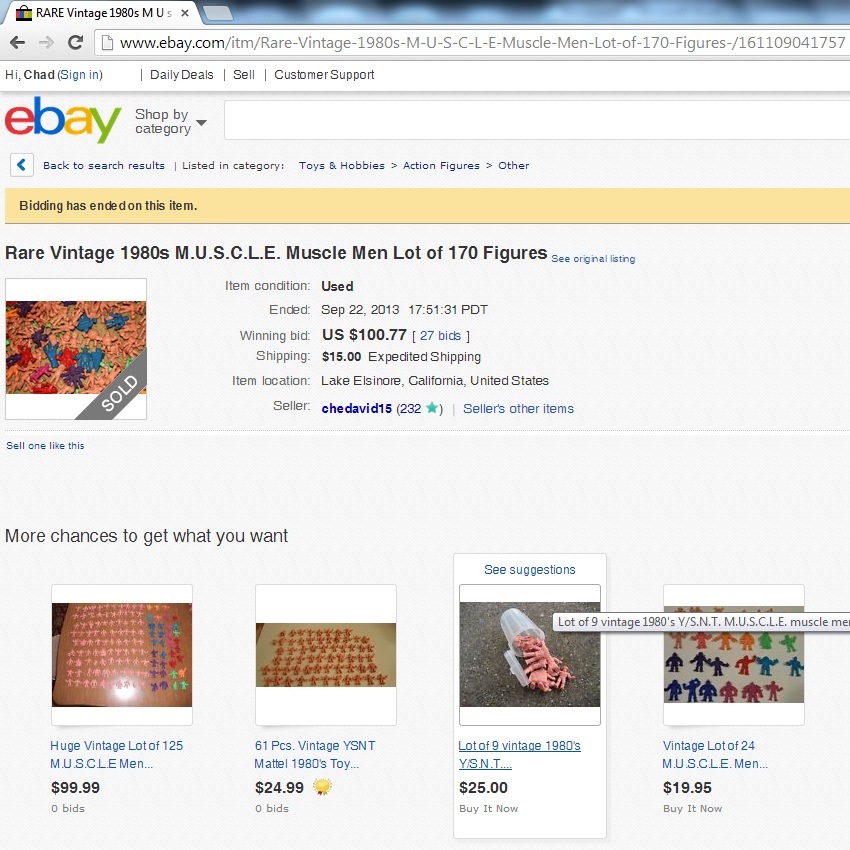Click the browser forward arrow button
Image resolution: width=850 pixels, height=850 pixels.
46,42
